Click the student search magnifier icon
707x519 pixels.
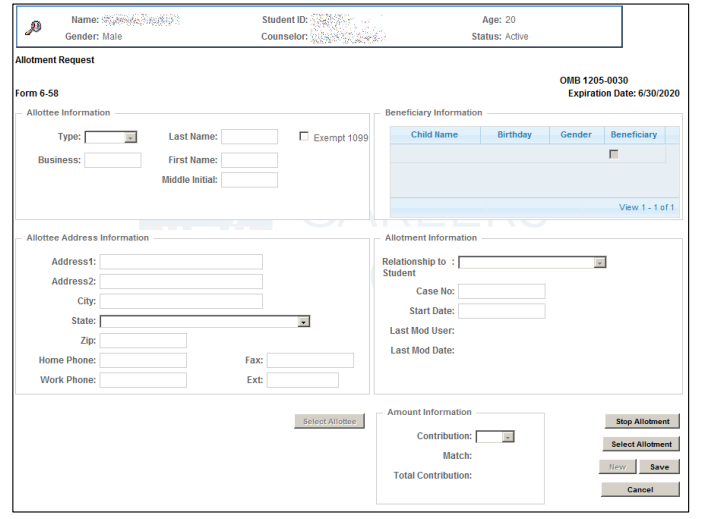click(x=32, y=28)
